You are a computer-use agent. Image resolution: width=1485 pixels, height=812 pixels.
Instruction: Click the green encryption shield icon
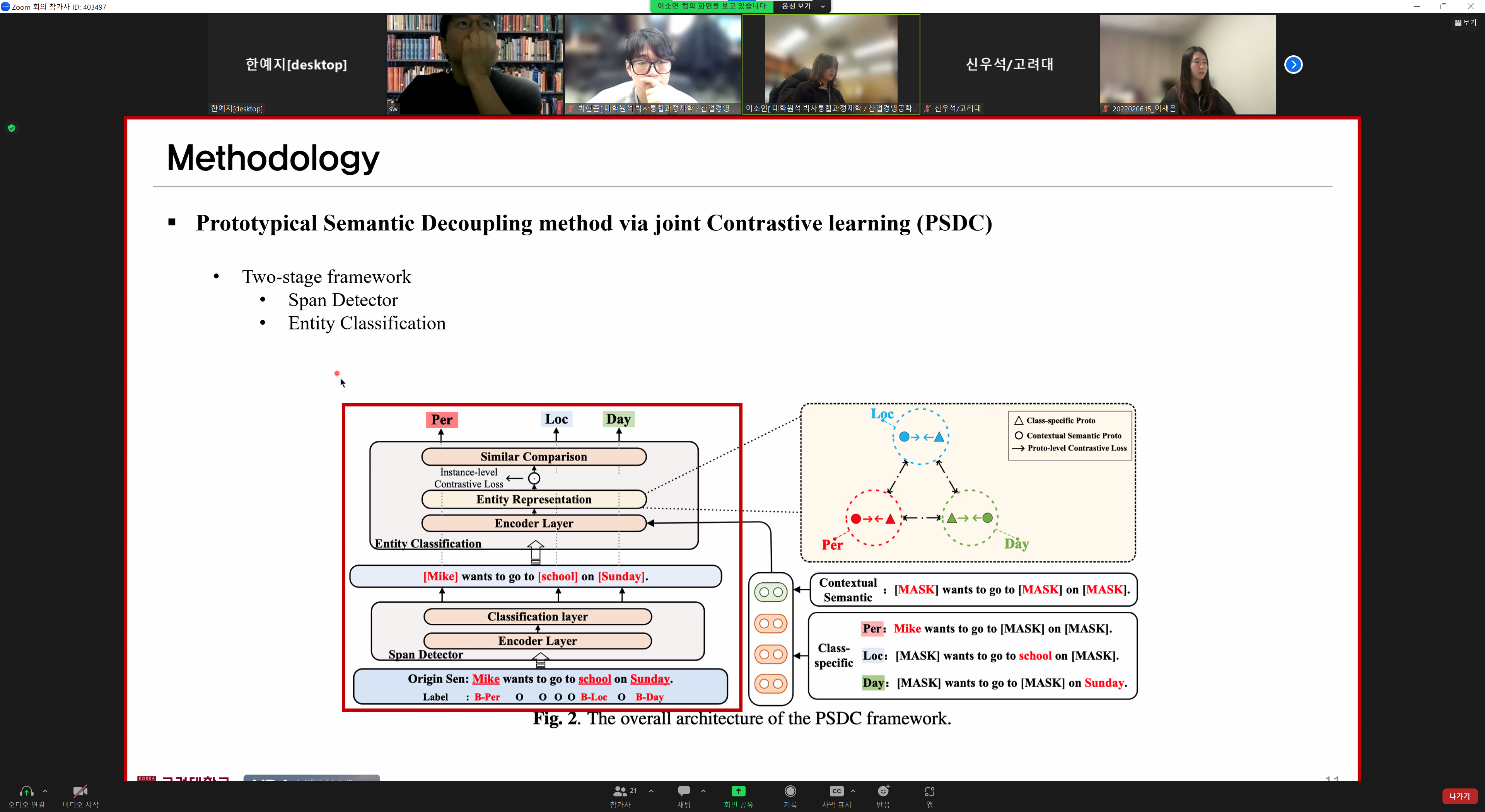click(x=12, y=128)
